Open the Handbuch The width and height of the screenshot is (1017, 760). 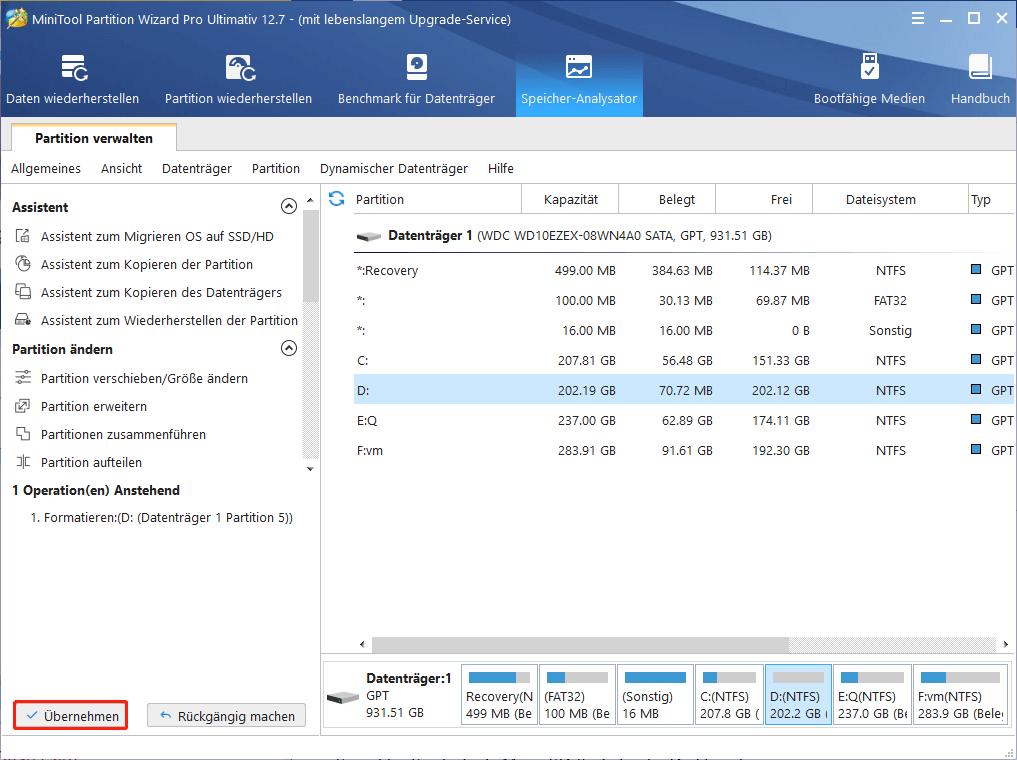[x=980, y=80]
